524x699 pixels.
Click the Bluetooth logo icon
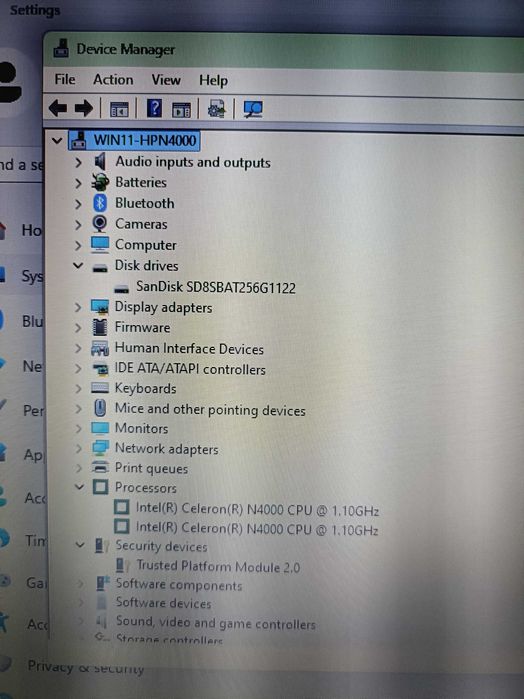pyautogui.click(x=100, y=203)
